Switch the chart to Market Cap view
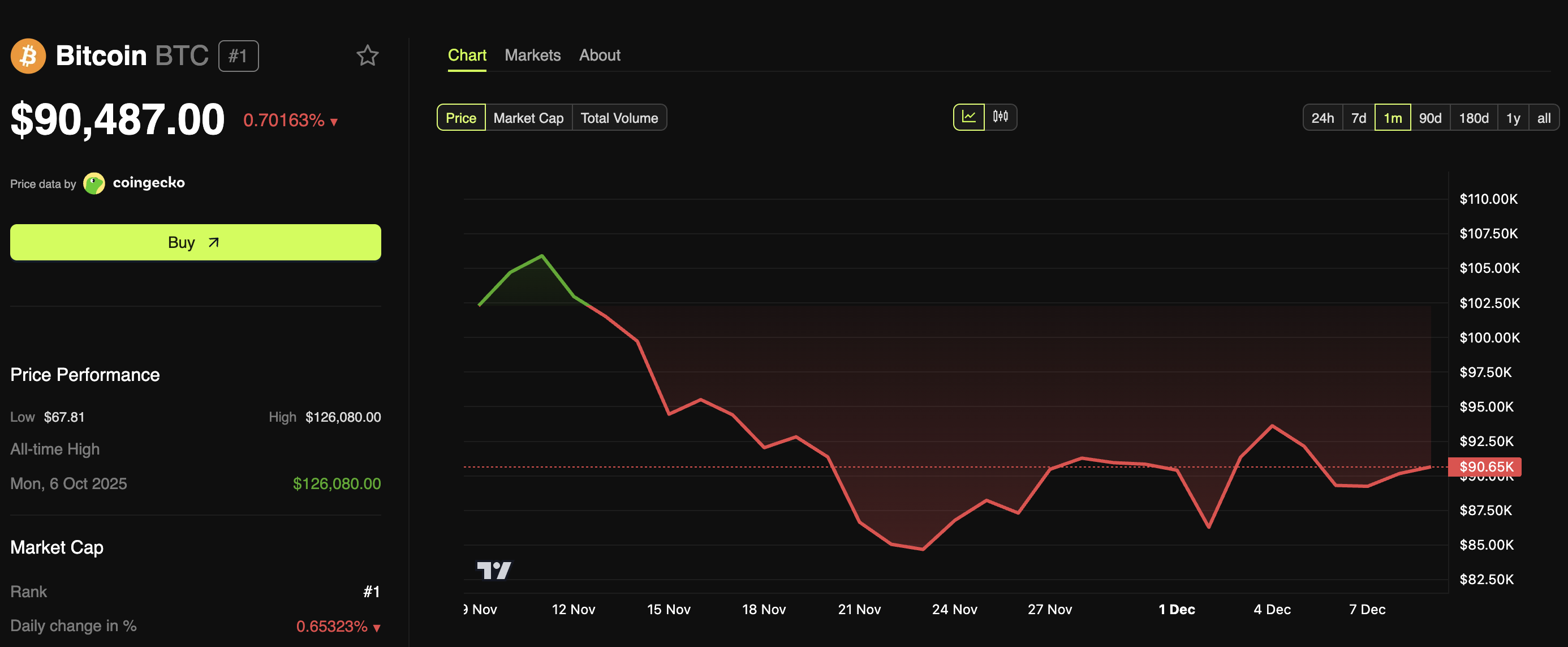The height and width of the screenshot is (647, 1568). pos(528,118)
